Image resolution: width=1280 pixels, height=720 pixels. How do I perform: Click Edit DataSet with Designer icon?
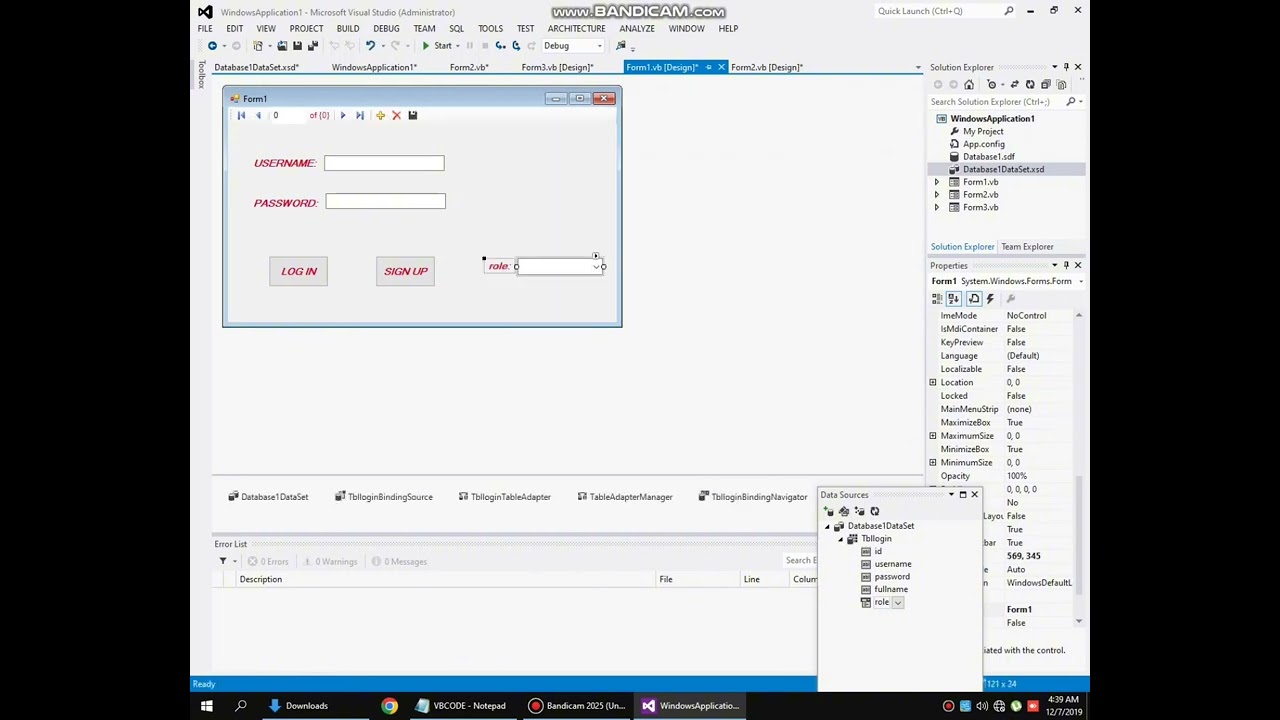coord(844,511)
